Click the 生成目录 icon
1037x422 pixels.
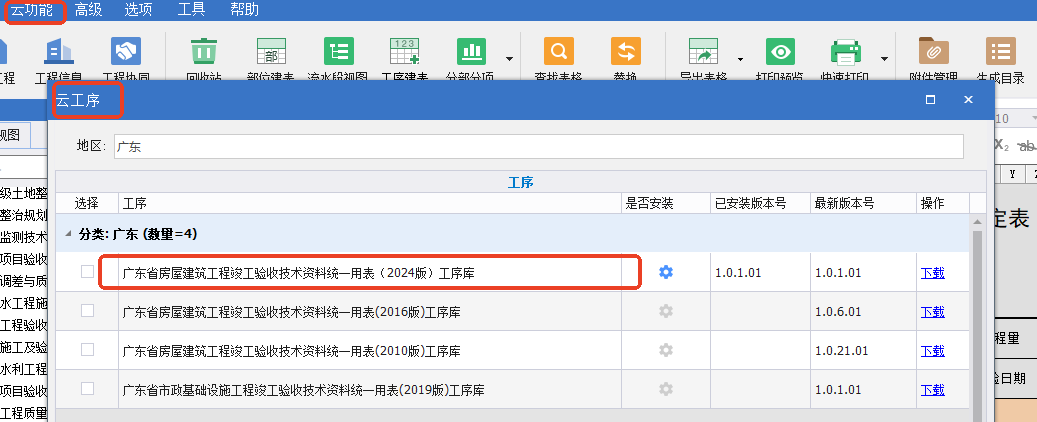(999, 53)
